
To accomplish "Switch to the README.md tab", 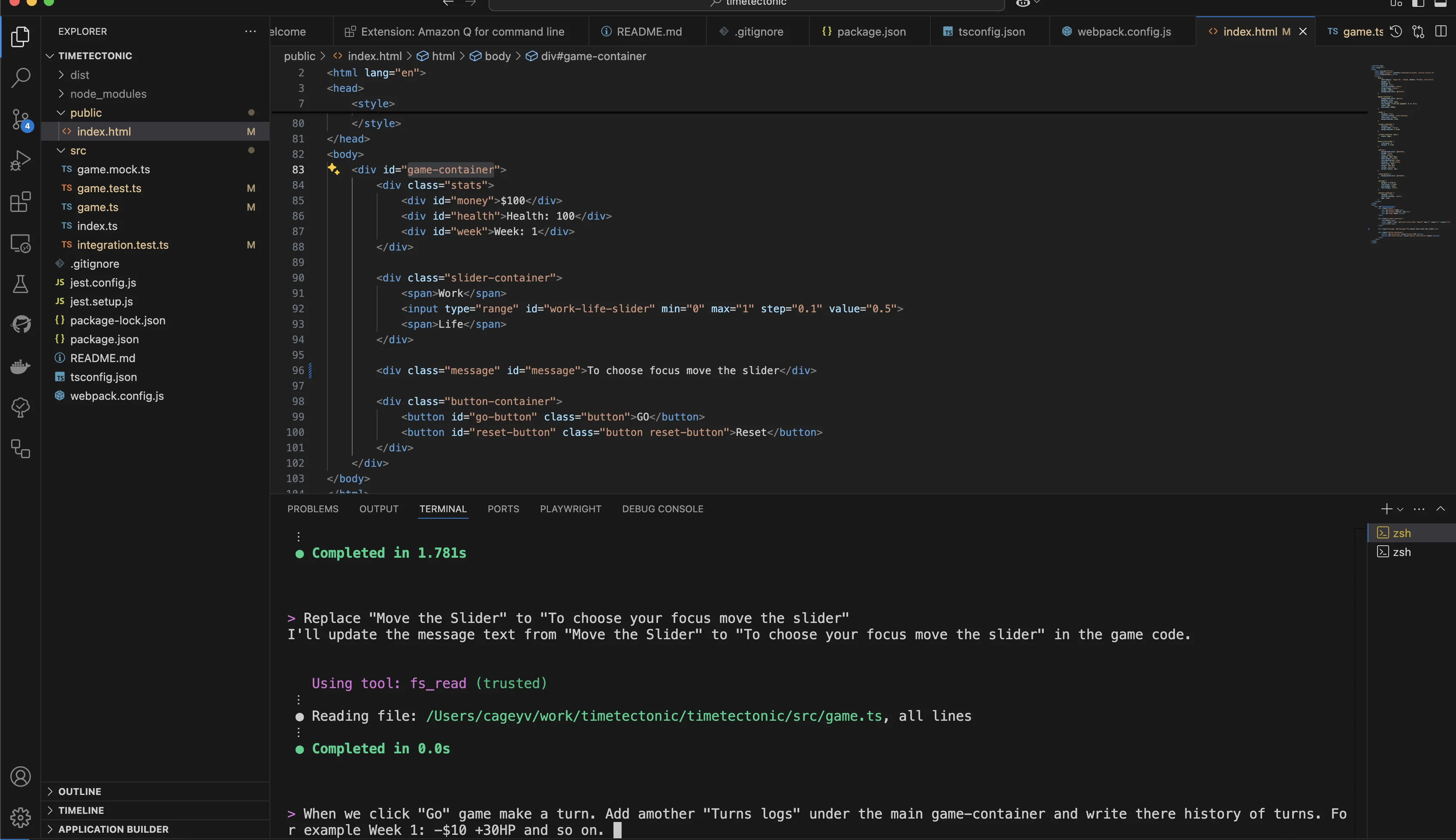I will tap(648, 31).
